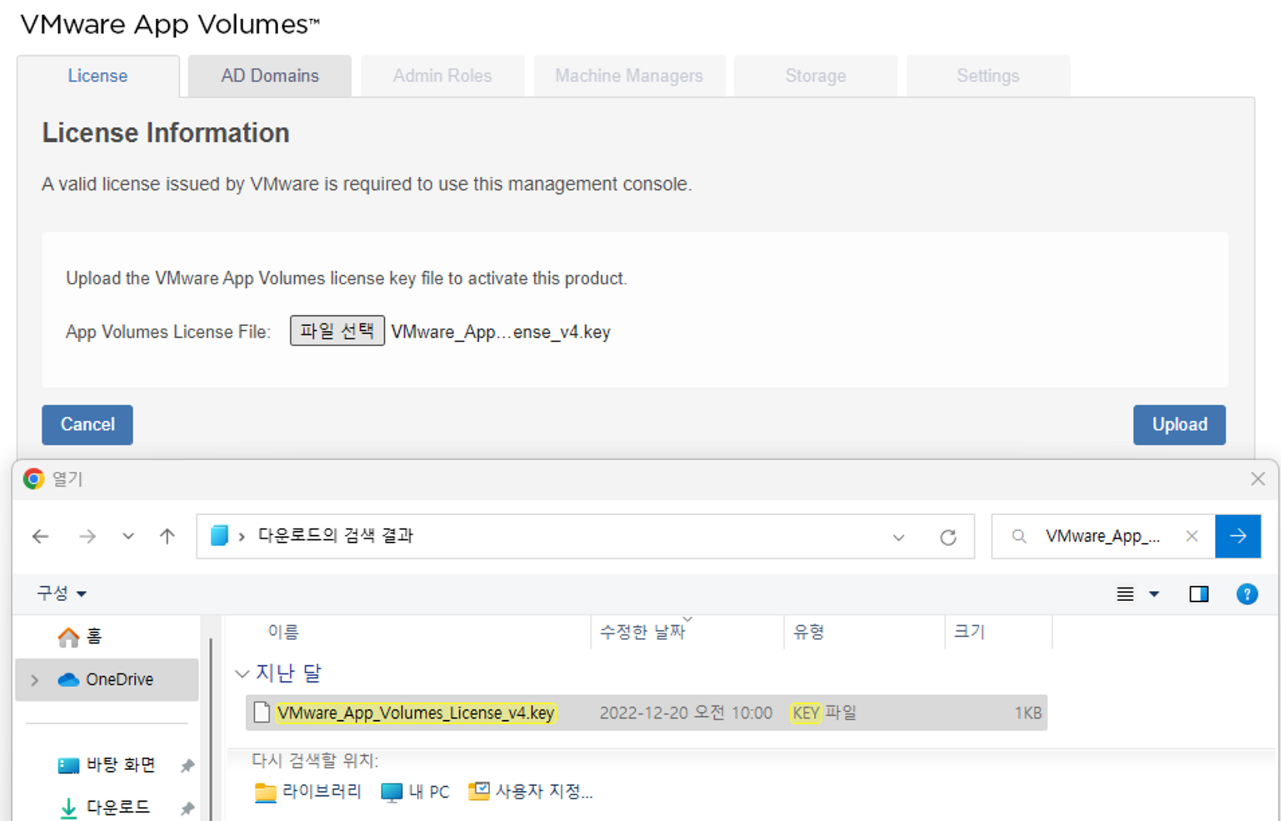Screen dimensions: 1281x821
Task: Switch to the AD Domains tab
Action: click(x=270, y=76)
